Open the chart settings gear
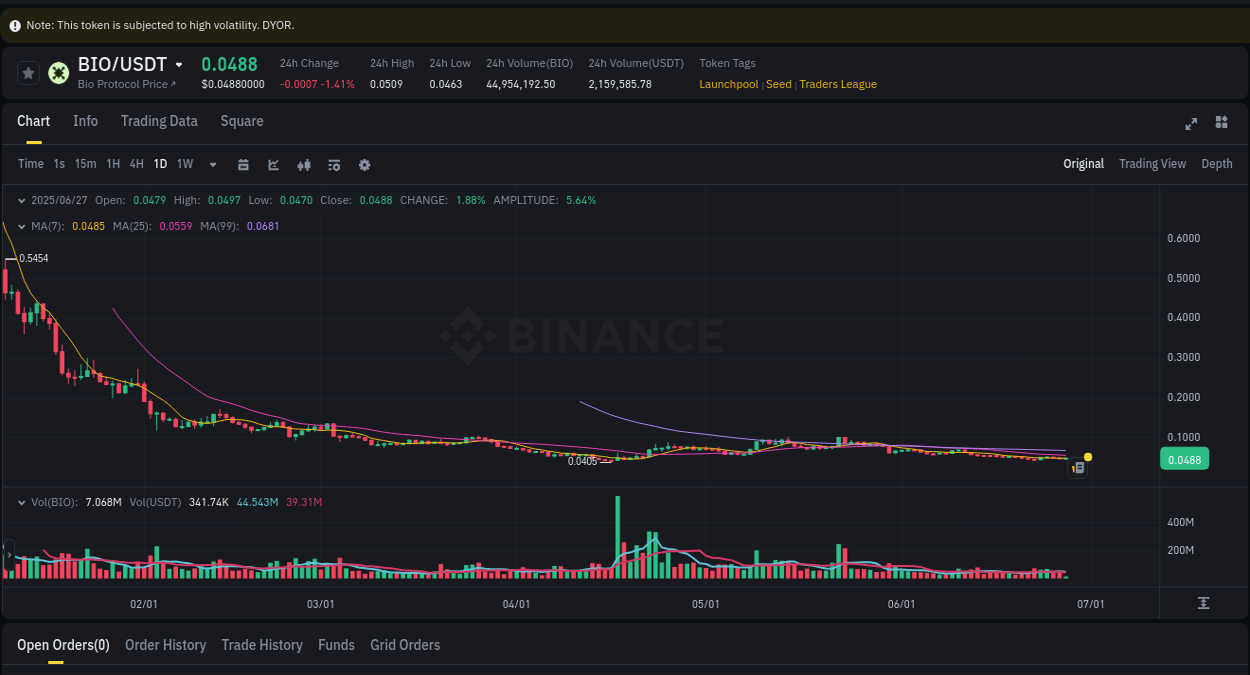Screen dimensions: 1250x675 (364, 164)
